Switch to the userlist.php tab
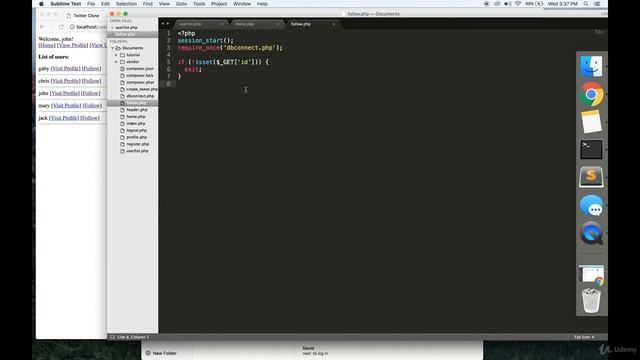This screenshot has width=640, height=360. coord(200,24)
